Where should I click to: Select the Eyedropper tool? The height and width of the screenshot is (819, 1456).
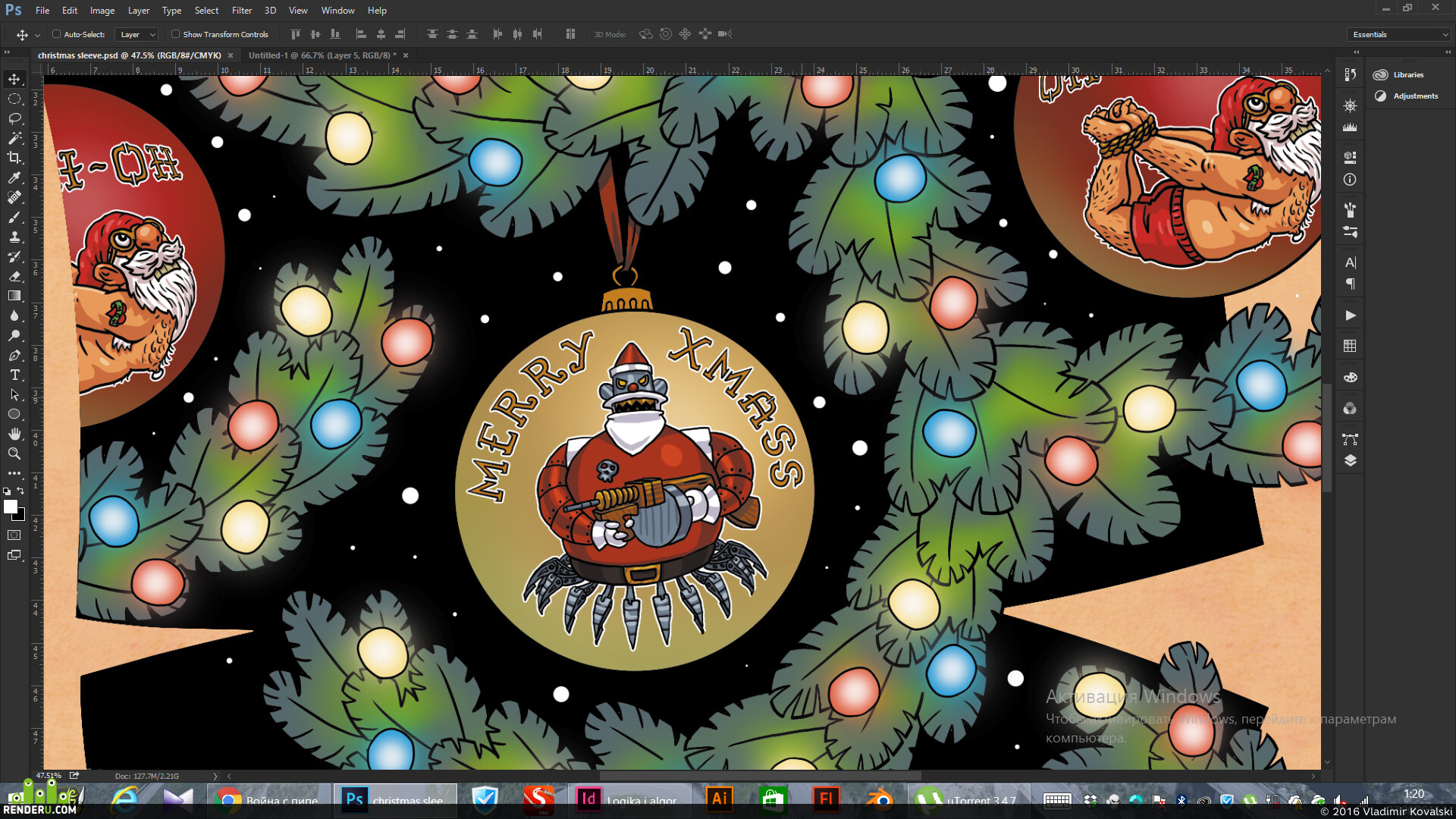[x=14, y=177]
